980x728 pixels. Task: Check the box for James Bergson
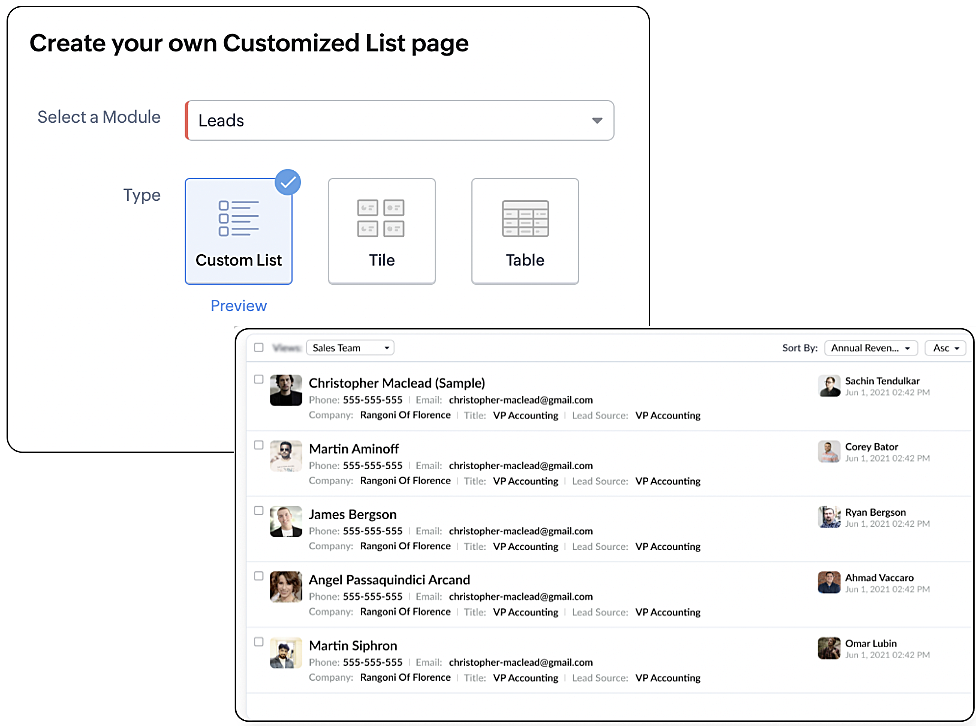pos(259,511)
